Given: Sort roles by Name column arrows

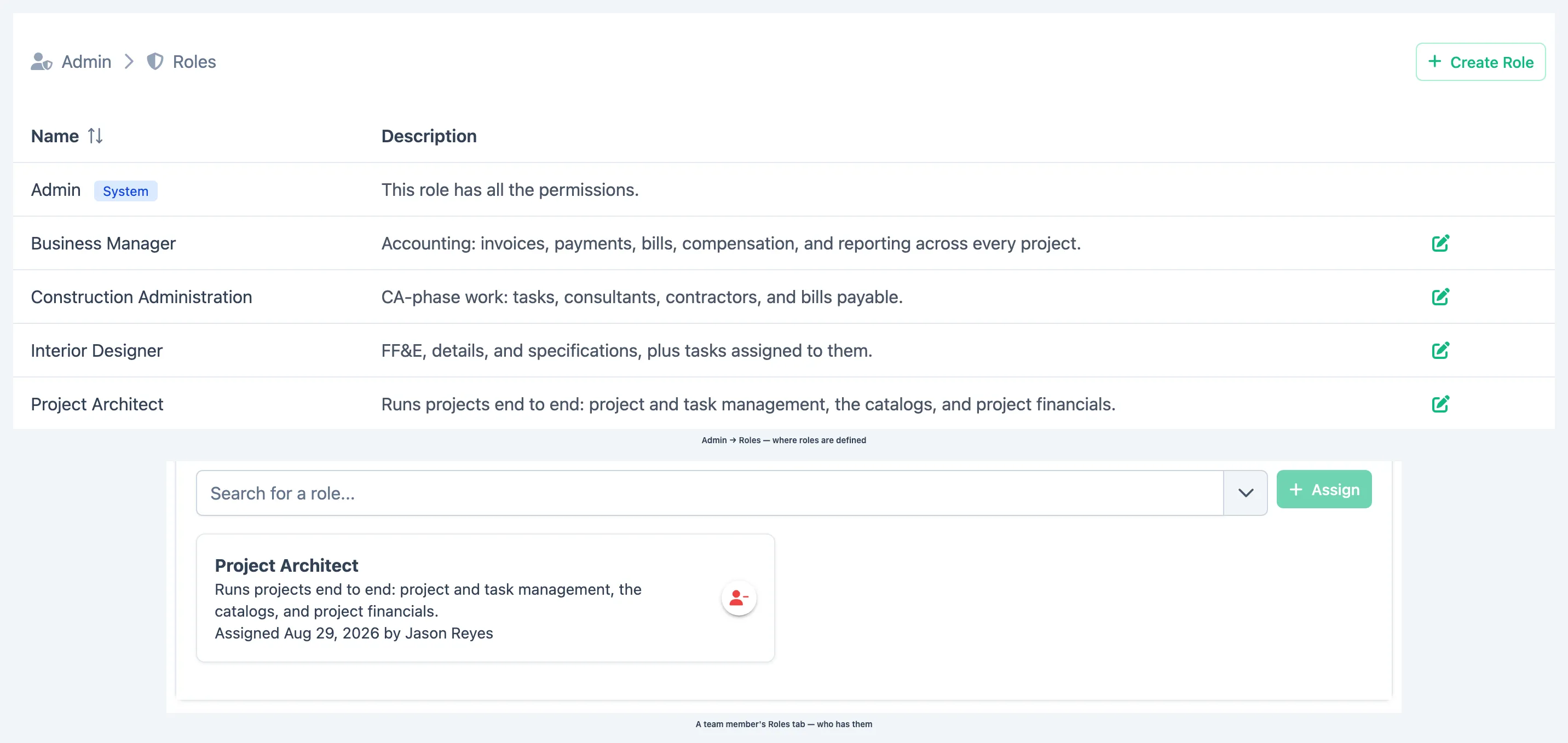Looking at the screenshot, I should click(95, 136).
